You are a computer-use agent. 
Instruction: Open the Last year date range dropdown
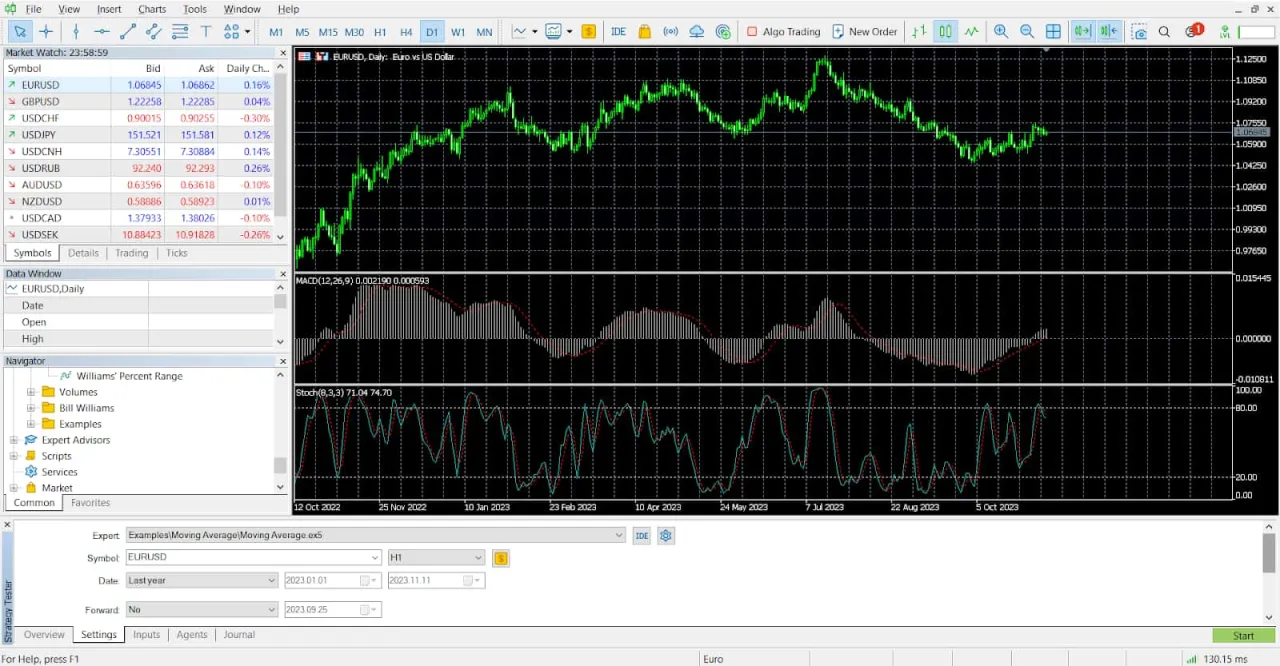click(271, 580)
